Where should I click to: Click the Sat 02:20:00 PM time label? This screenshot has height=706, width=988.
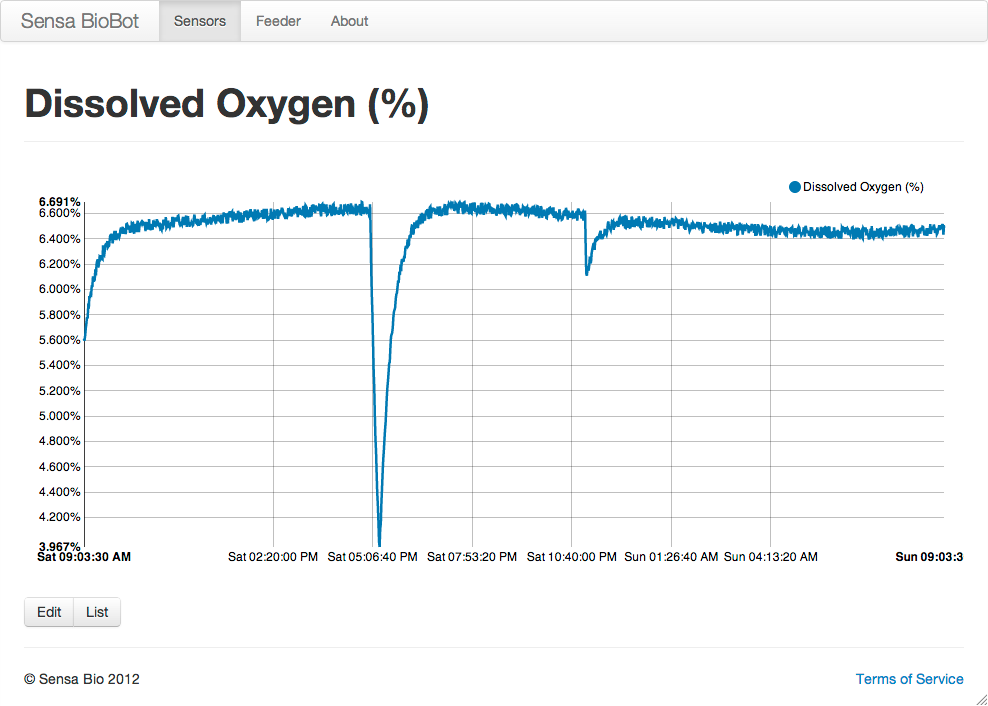[x=273, y=557]
